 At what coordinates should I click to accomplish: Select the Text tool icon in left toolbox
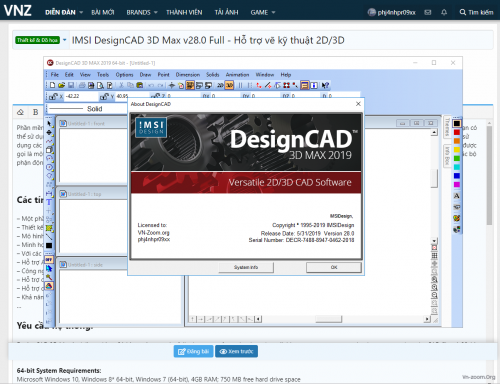49,202
